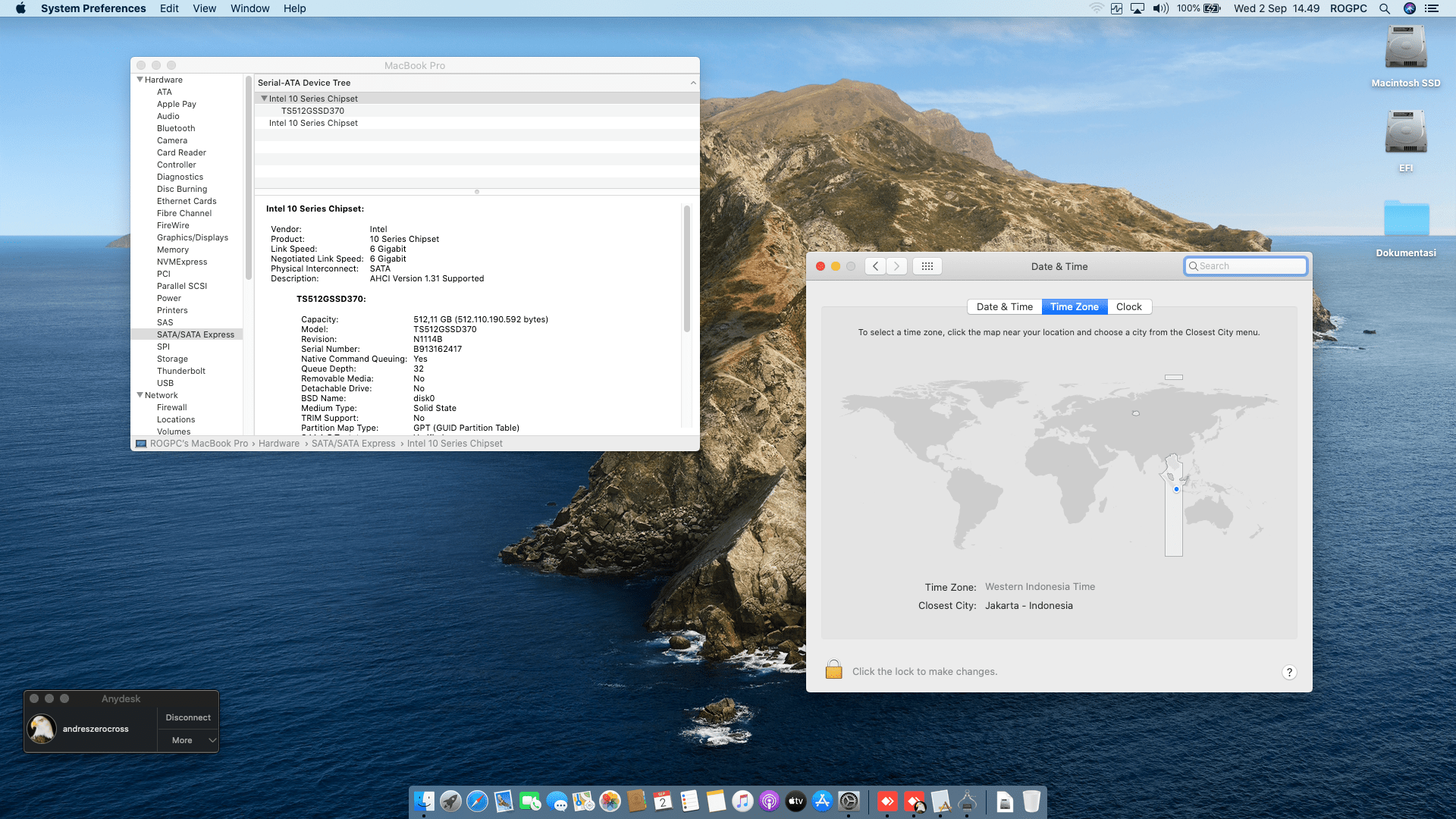Click Jakarta location dot on world map
This screenshot has width=1456, height=819.
[x=1176, y=489]
